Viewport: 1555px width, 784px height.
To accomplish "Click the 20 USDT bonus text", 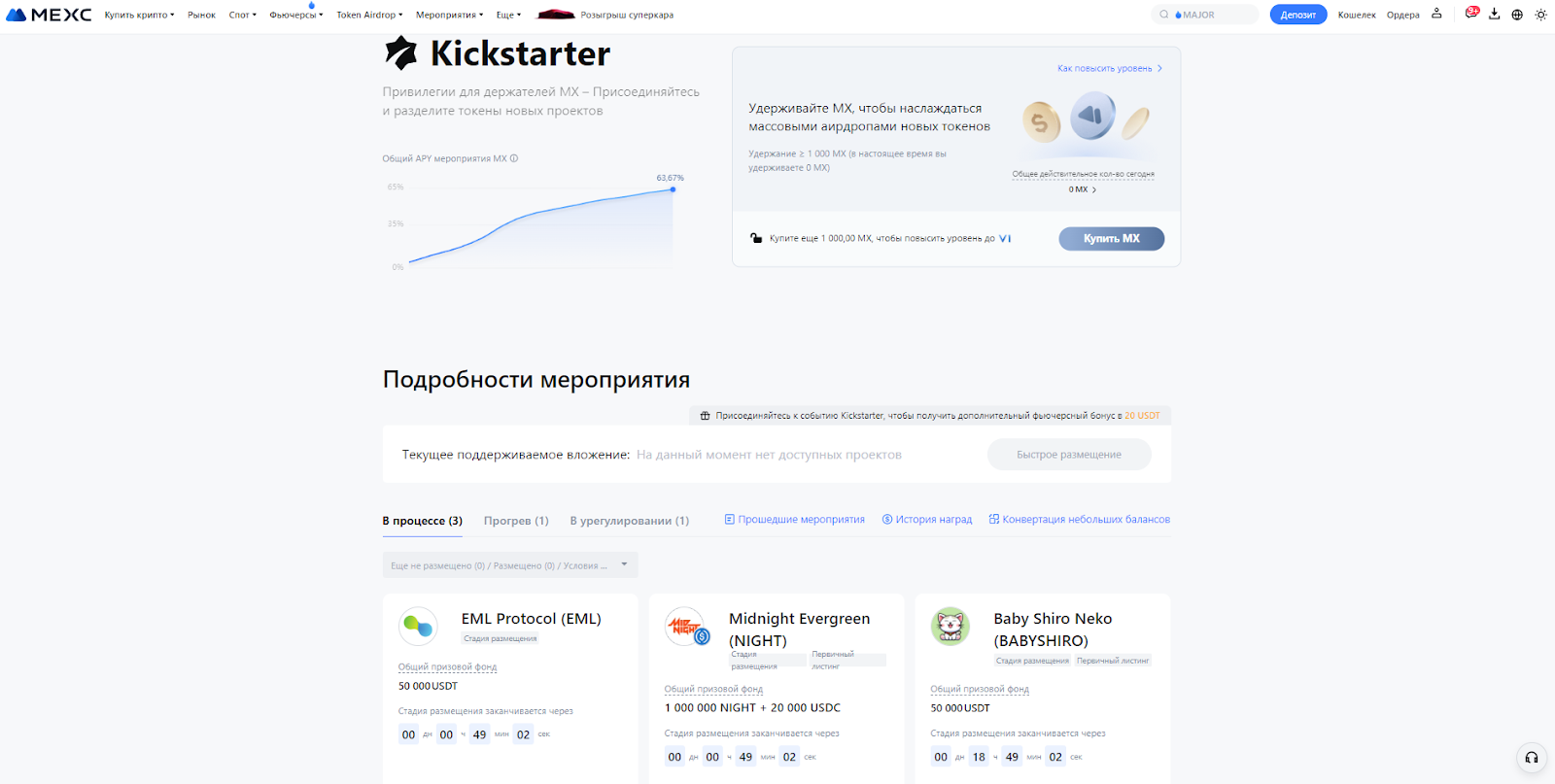I will (x=1142, y=416).
